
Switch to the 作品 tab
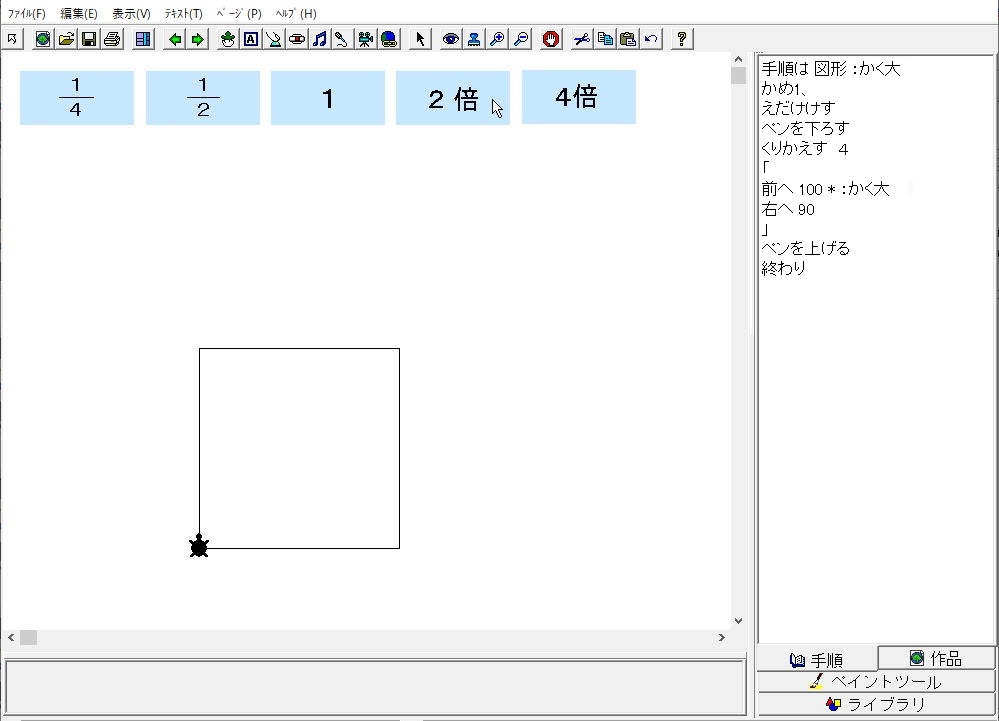pos(936,658)
